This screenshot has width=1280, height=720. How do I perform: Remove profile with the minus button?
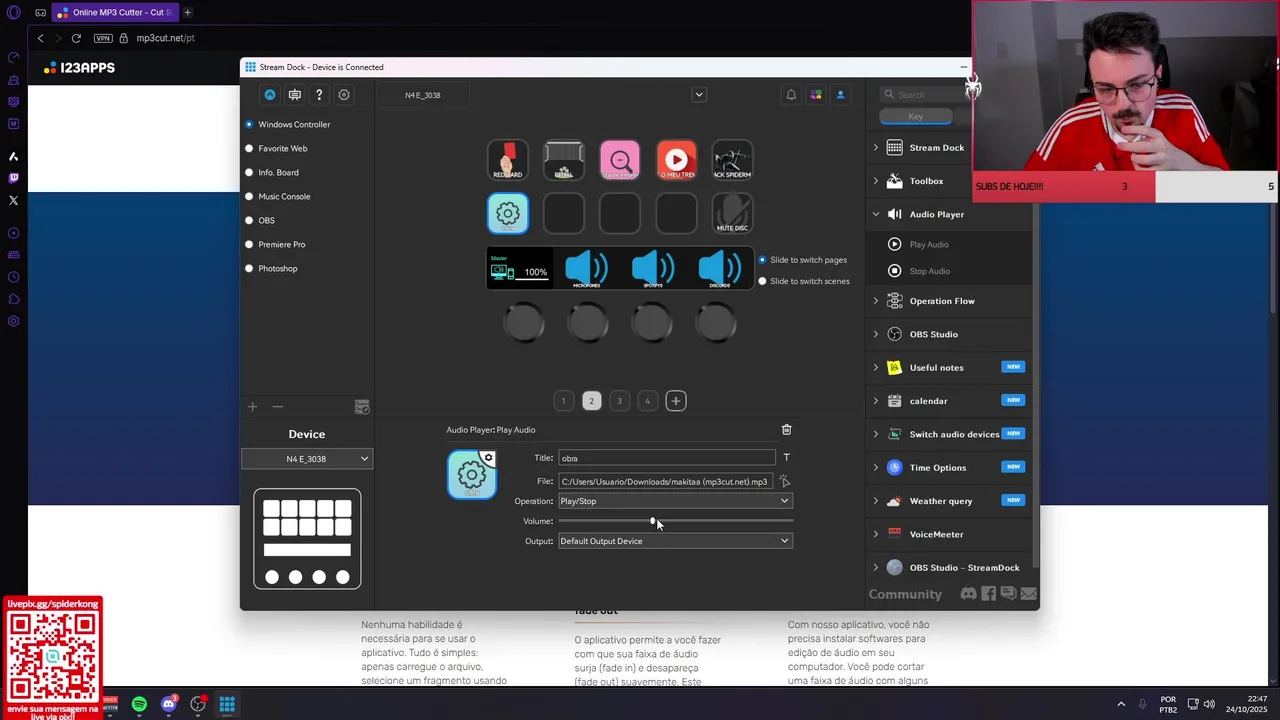(278, 407)
